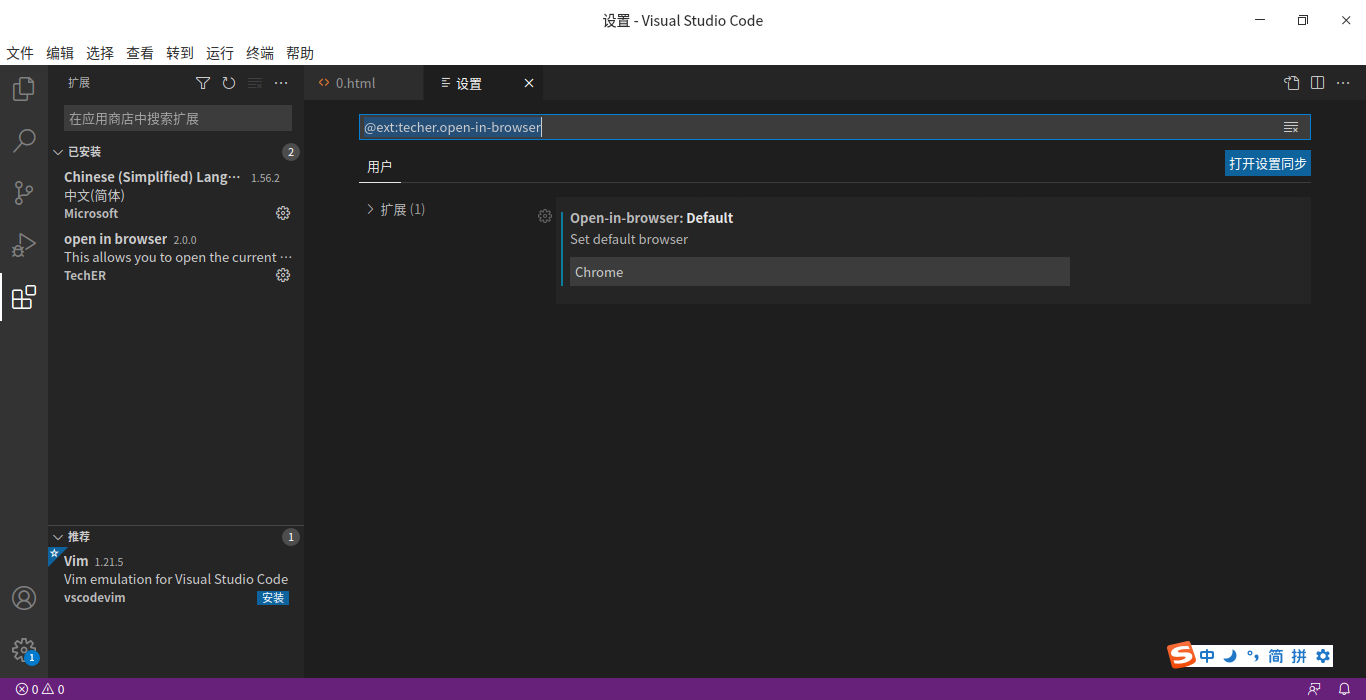
Task: Toggle Sogou moon half-width mode
Action: pos(1230,656)
